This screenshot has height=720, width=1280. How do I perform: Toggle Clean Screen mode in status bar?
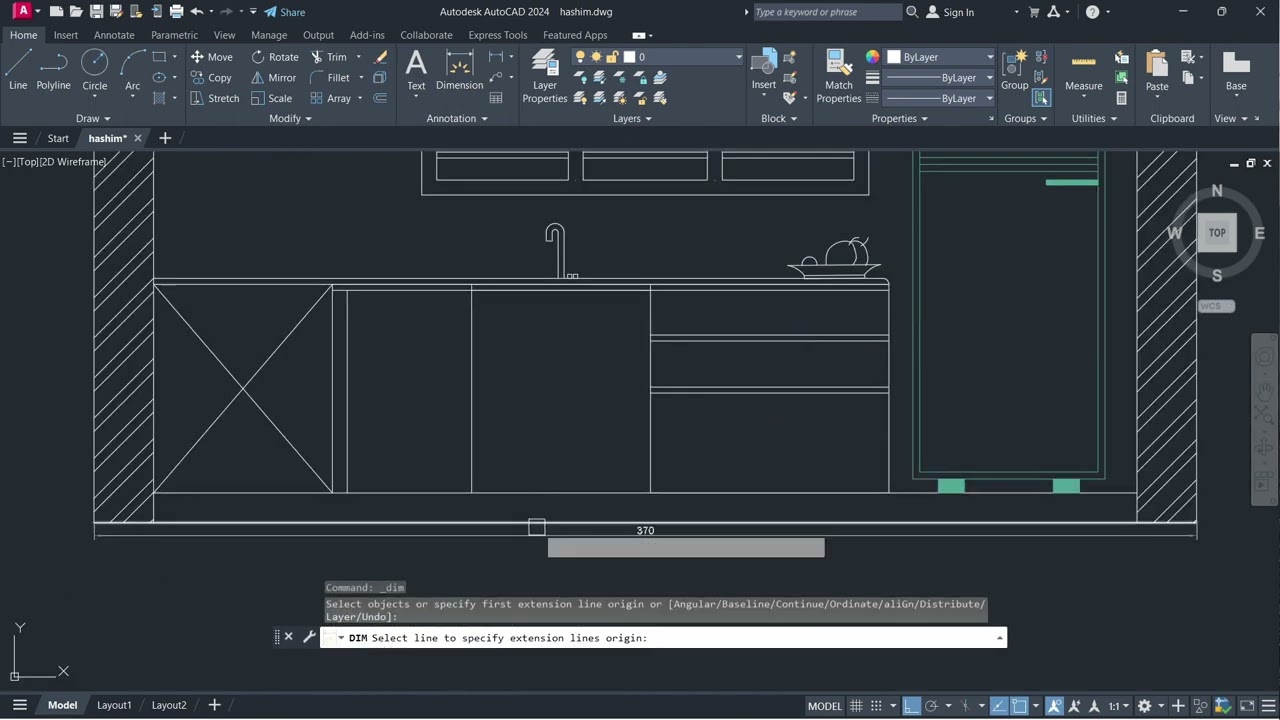click(x=1248, y=706)
